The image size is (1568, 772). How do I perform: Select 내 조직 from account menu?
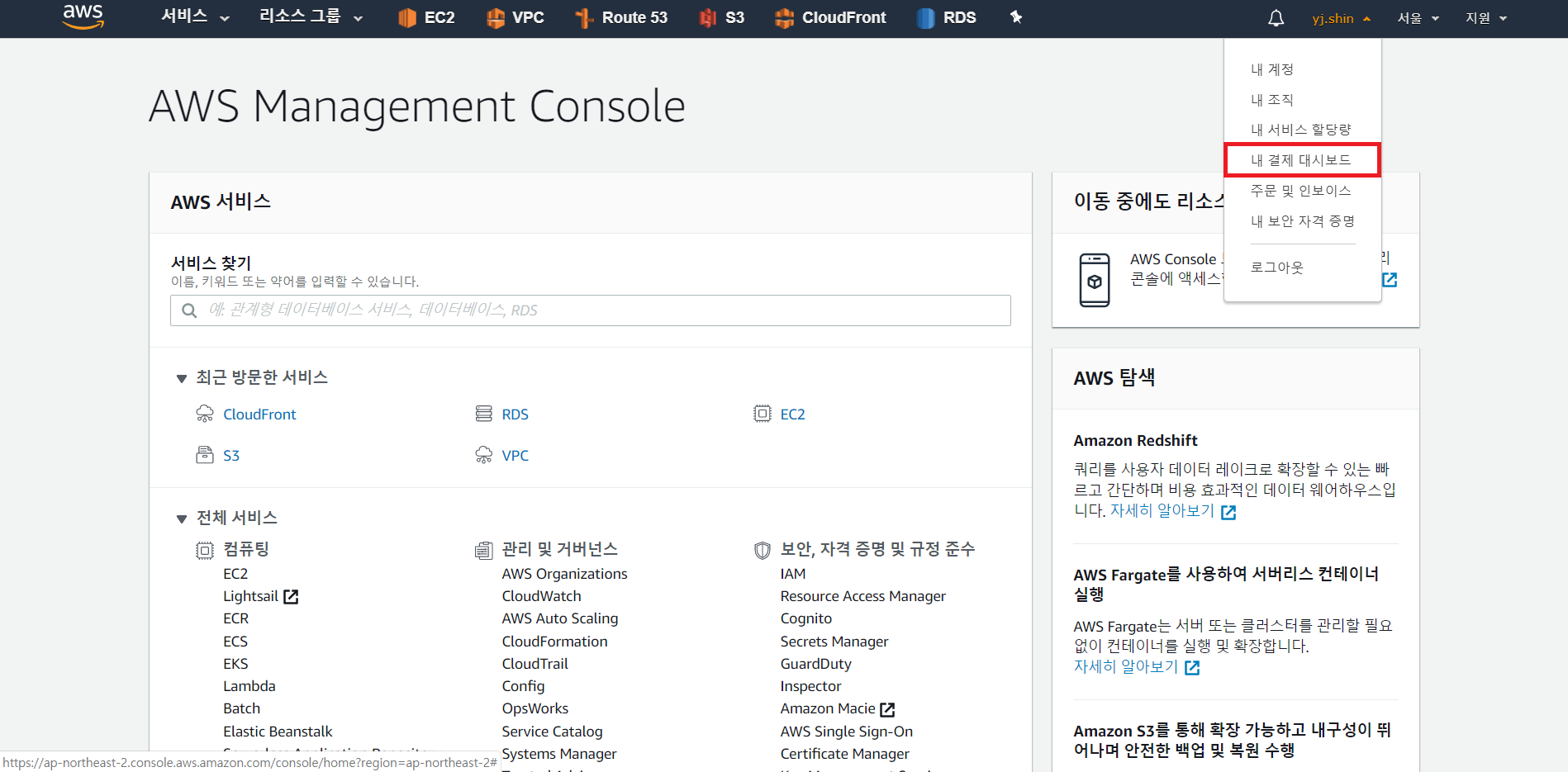[x=1272, y=100]
